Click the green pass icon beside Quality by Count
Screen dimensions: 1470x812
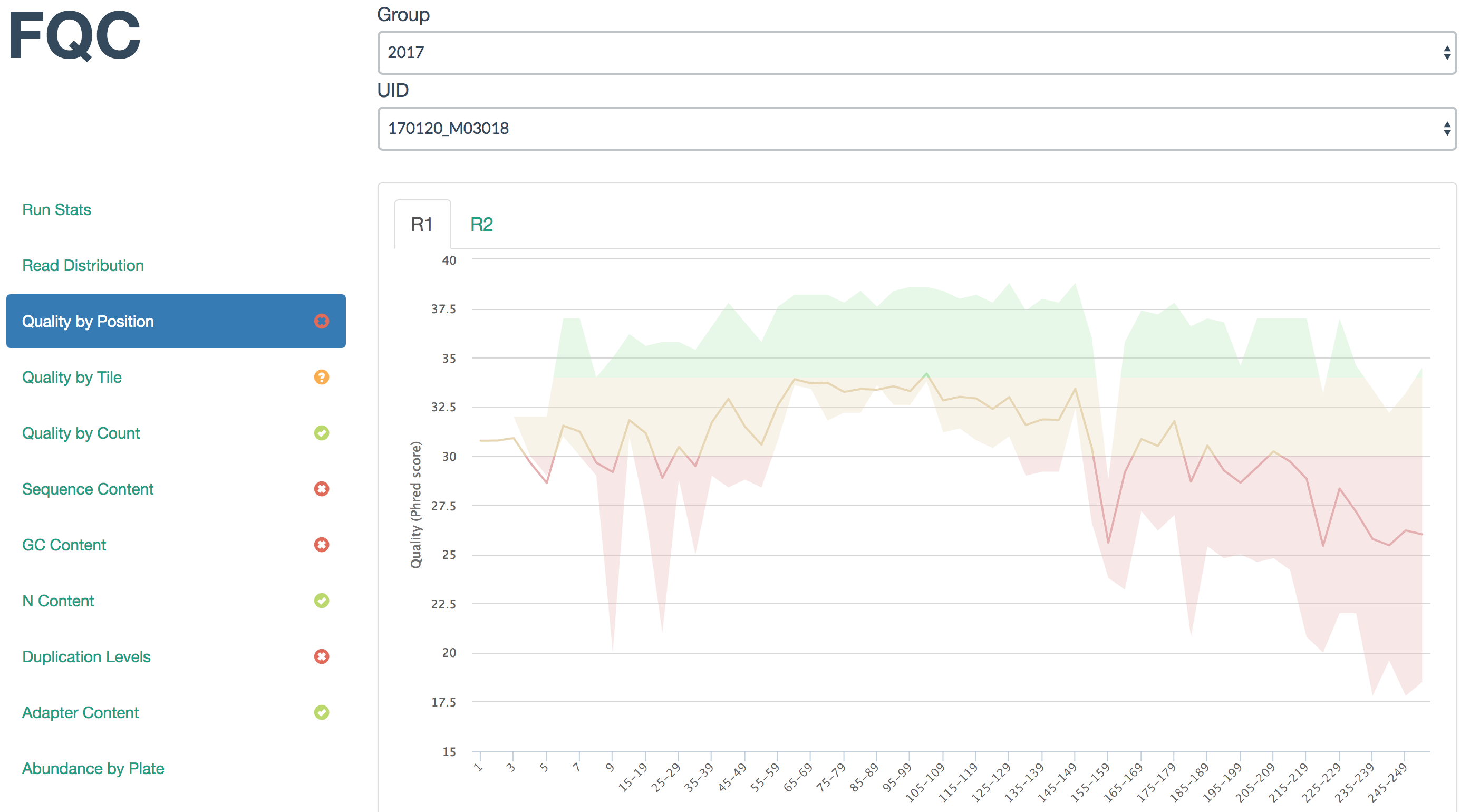321,433
